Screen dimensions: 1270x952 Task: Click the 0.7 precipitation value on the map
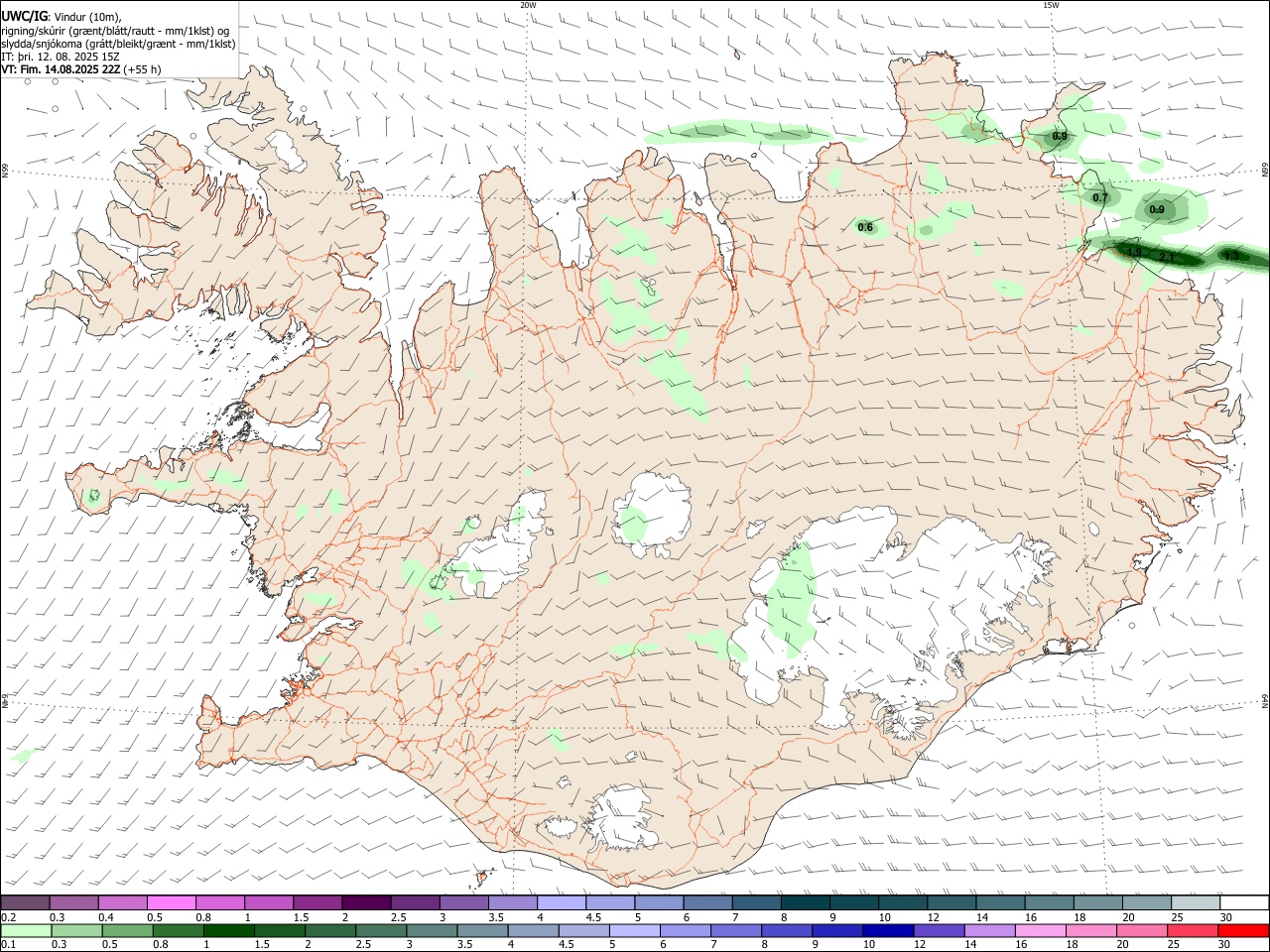(1100, 197)
